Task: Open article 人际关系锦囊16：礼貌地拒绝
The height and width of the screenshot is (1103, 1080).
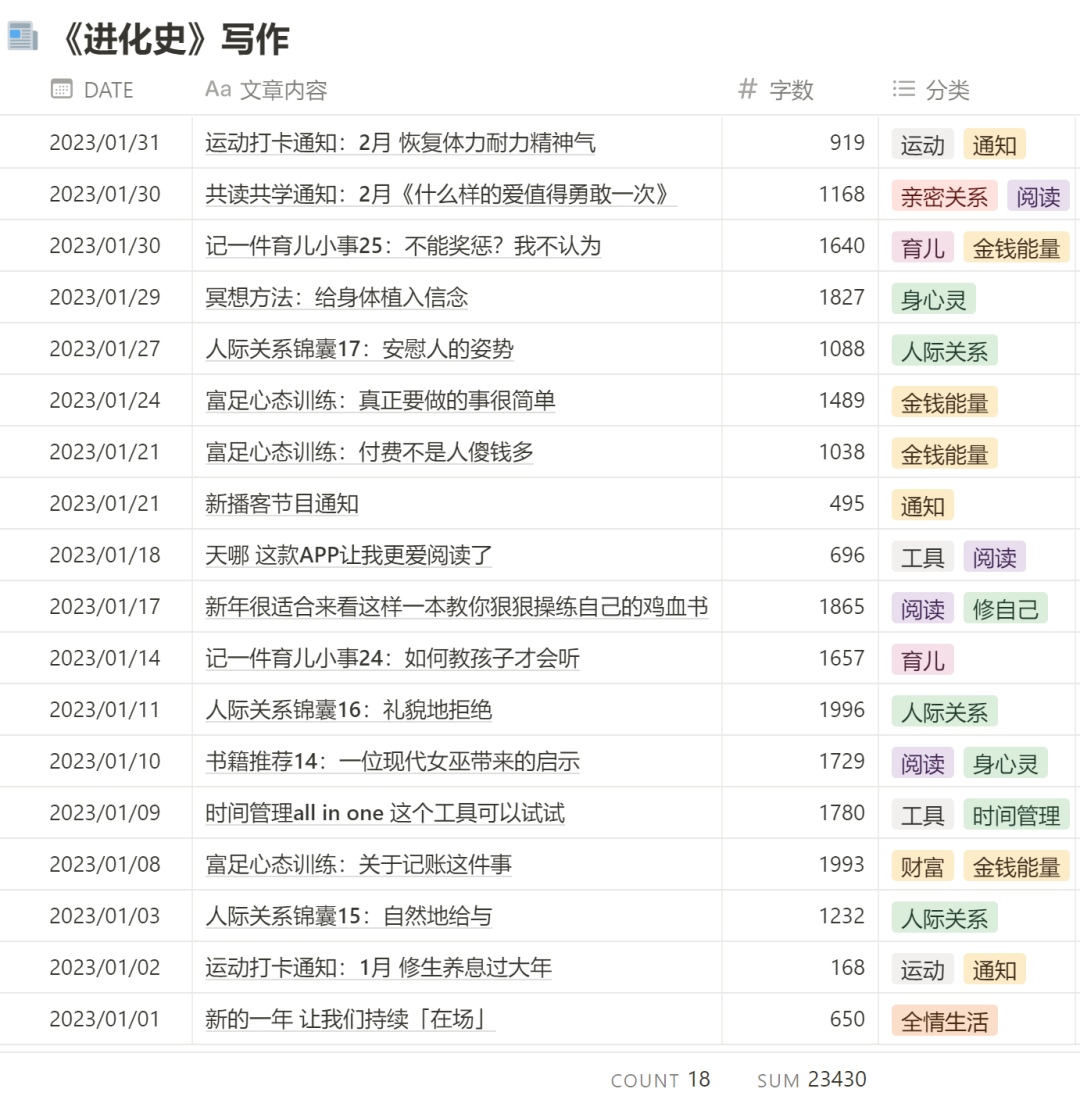Action: coord(349,710)
